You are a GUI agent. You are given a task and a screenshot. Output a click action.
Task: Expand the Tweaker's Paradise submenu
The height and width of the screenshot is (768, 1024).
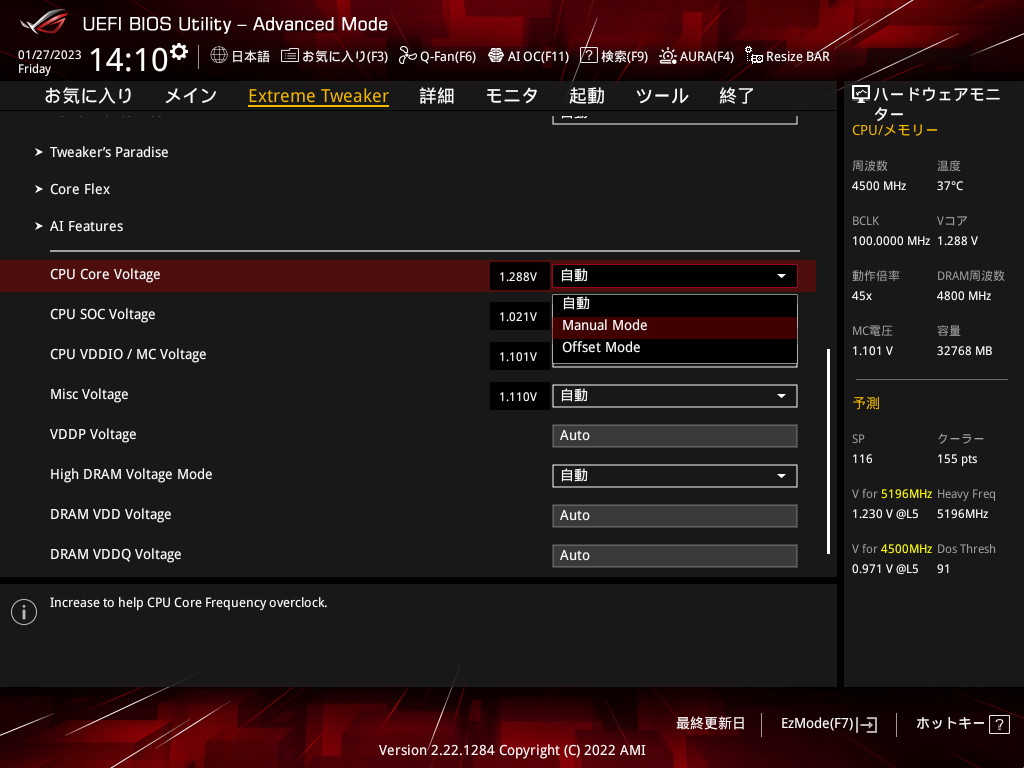[102, 152]
